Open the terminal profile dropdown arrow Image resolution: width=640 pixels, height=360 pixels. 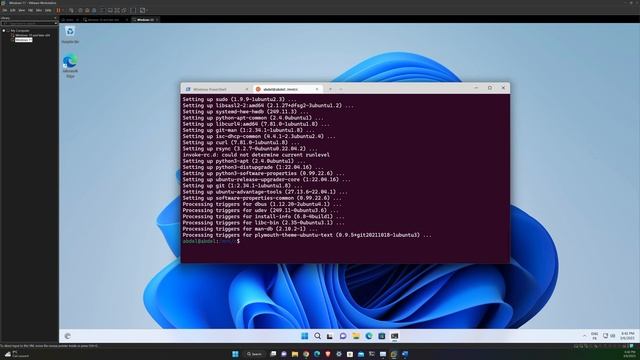tap(340, 89)
